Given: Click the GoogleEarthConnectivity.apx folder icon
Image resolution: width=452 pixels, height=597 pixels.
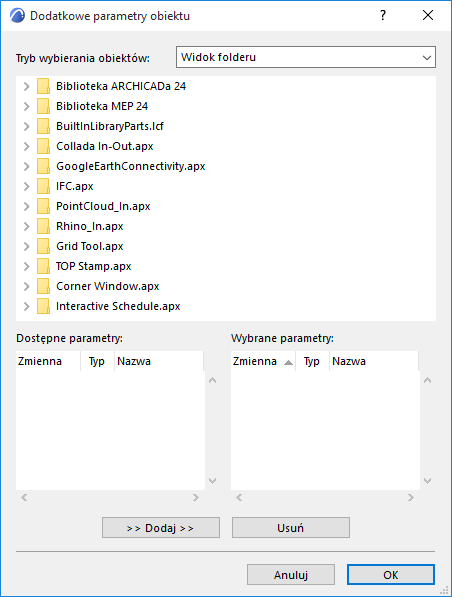Looking at the screenshot, I should (43, 166).
